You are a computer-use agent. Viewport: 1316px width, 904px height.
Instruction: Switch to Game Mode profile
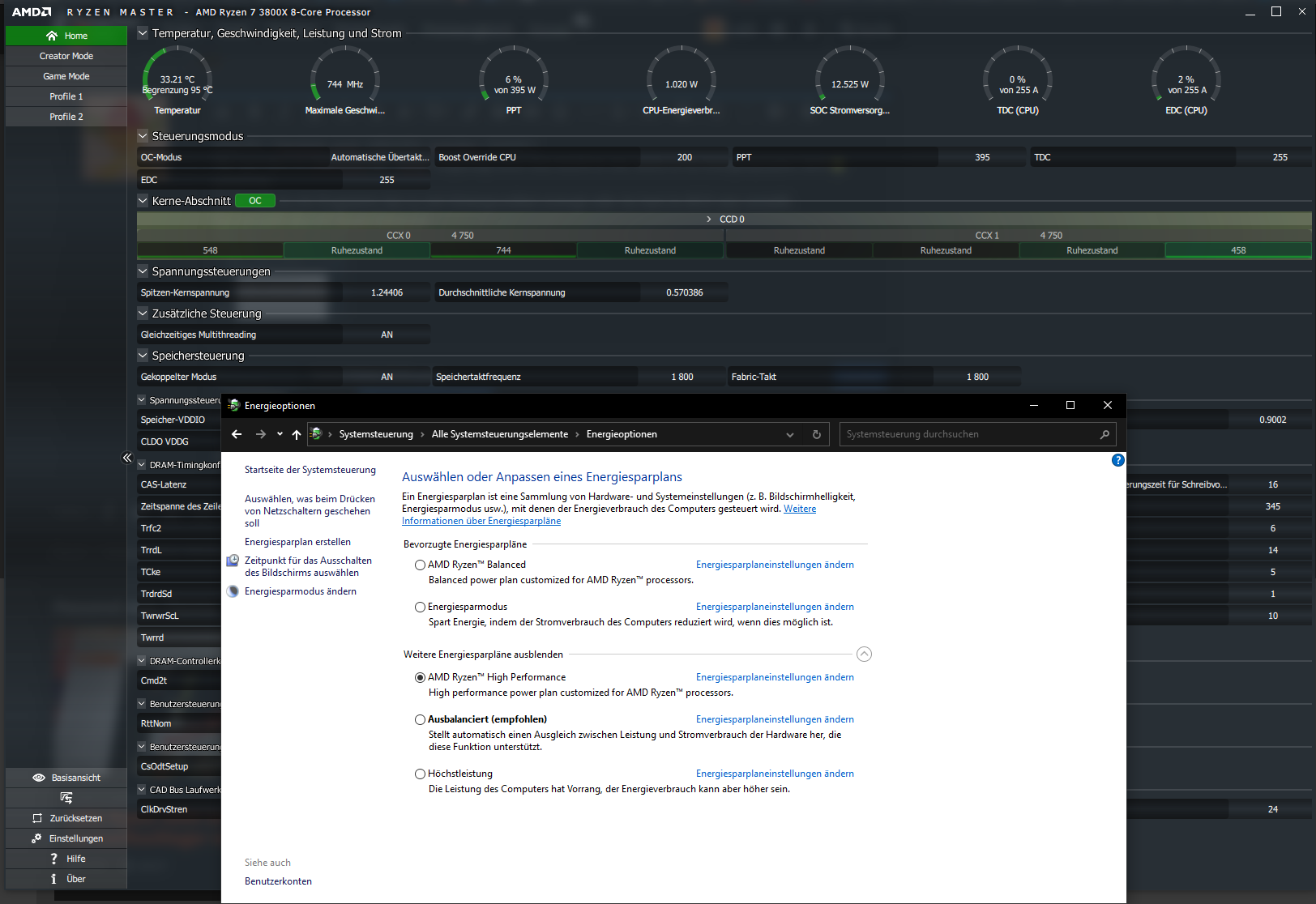pos(66,76)
